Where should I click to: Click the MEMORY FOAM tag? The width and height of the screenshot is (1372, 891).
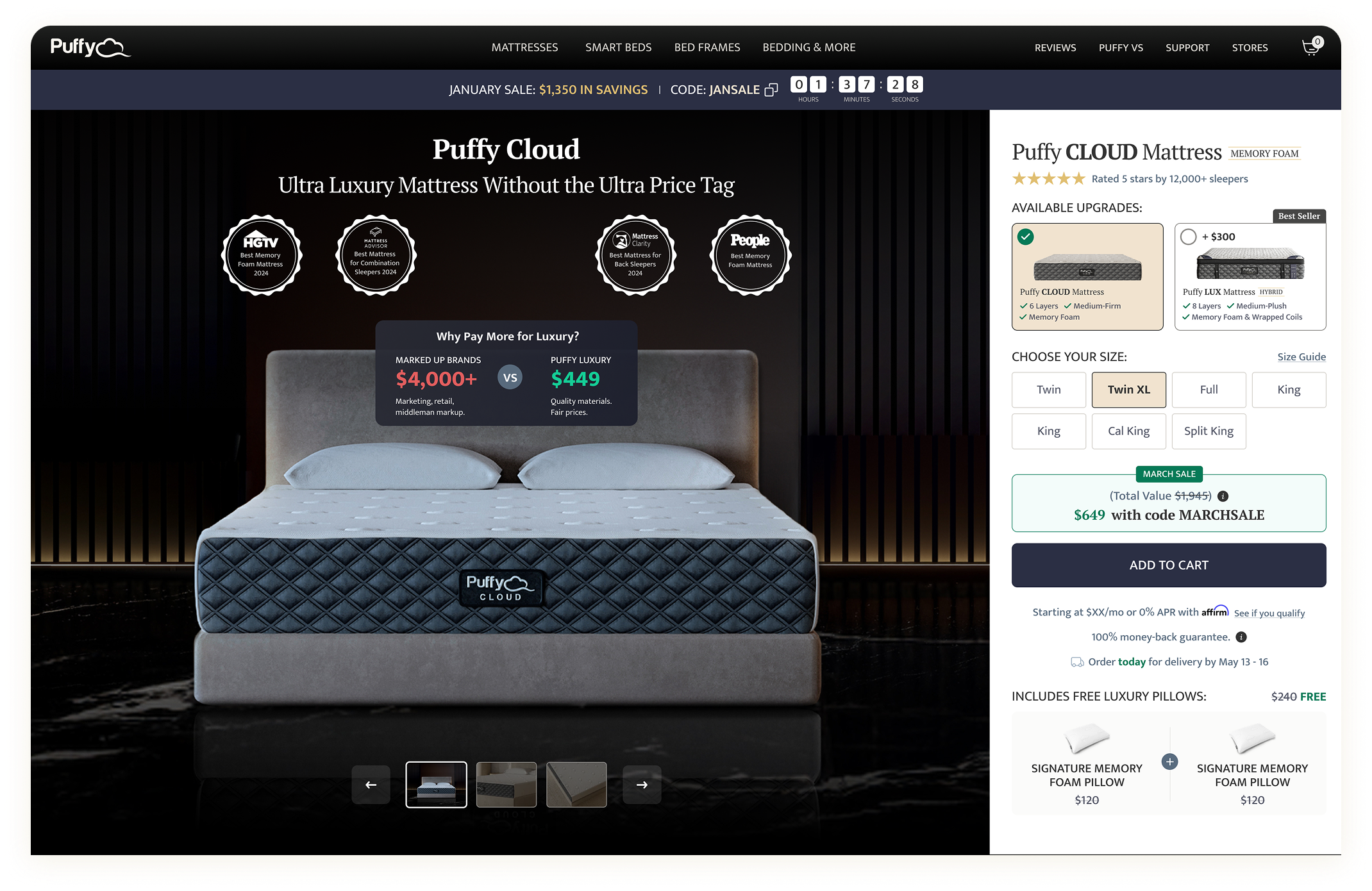coord(1264,154)
